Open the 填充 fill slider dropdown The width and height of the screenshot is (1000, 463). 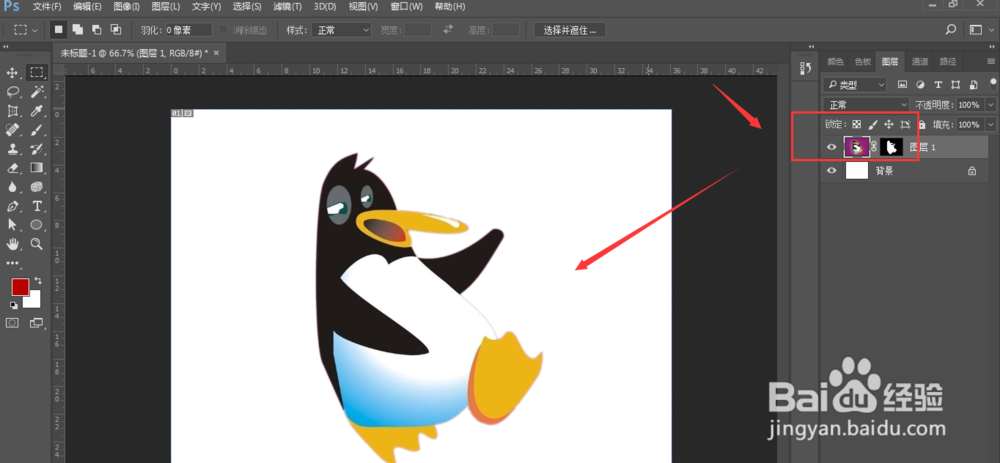[990, 124]
